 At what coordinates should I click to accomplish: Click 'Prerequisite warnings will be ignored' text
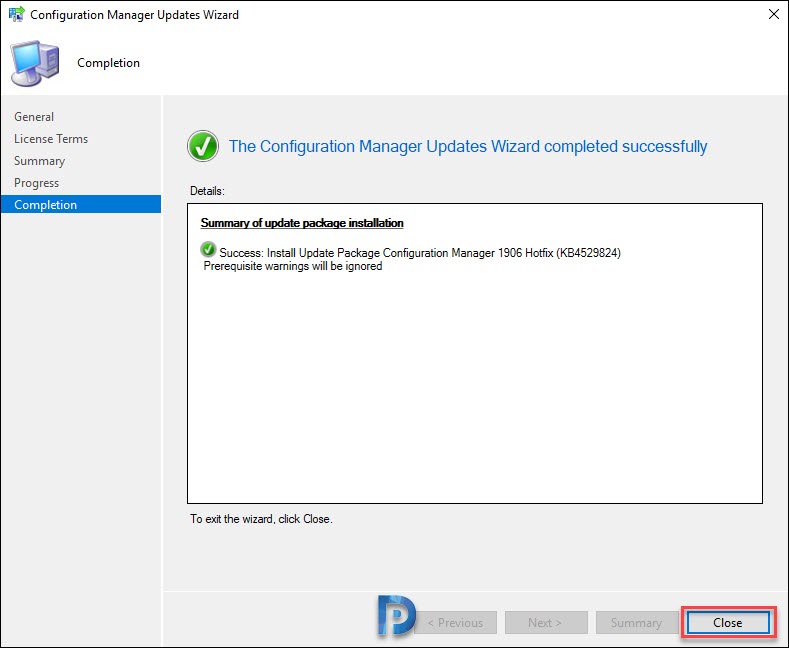click(x=293, y=266)
